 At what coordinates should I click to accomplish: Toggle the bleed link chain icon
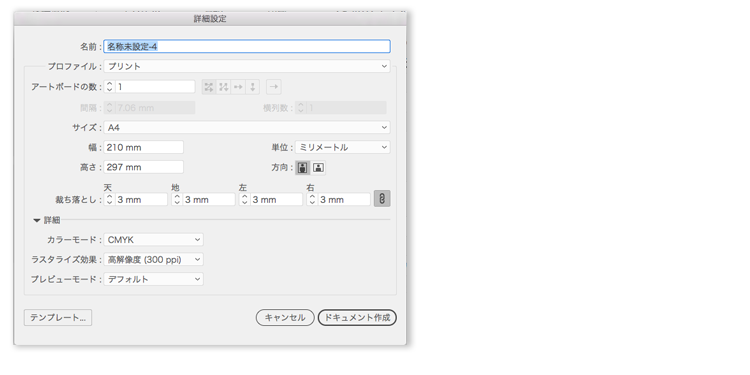[x=382, y=199]
